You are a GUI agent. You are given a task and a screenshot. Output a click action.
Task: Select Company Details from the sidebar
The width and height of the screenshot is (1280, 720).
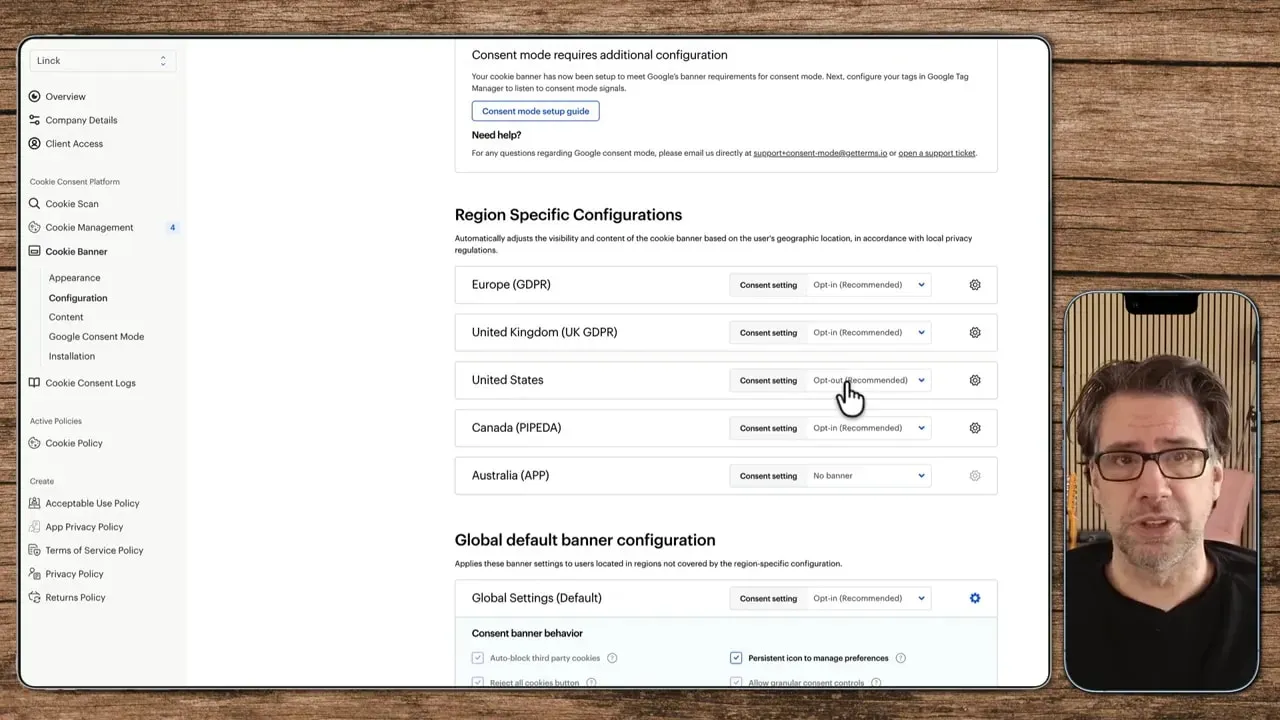click(x=81, y=120)
